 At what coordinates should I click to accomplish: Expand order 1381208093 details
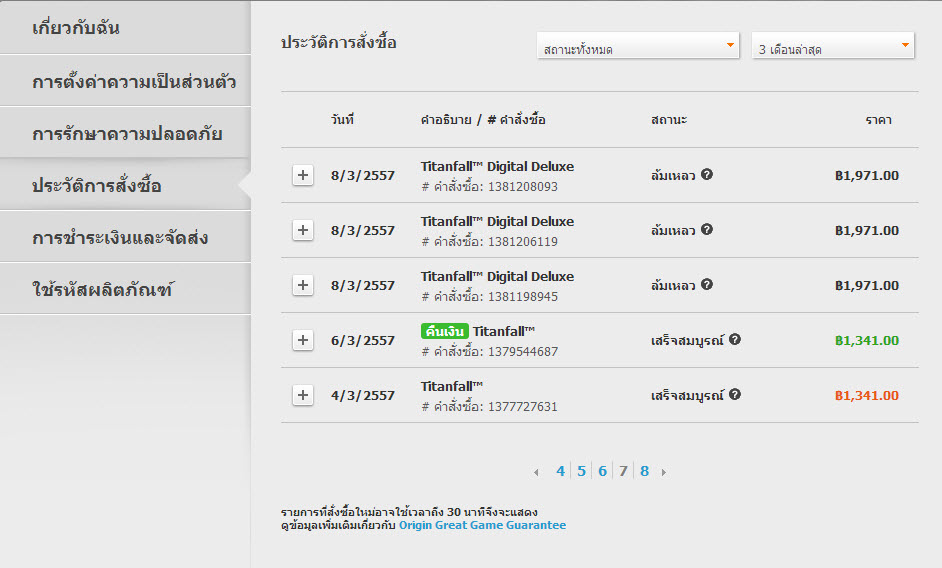tap(303, 176)
